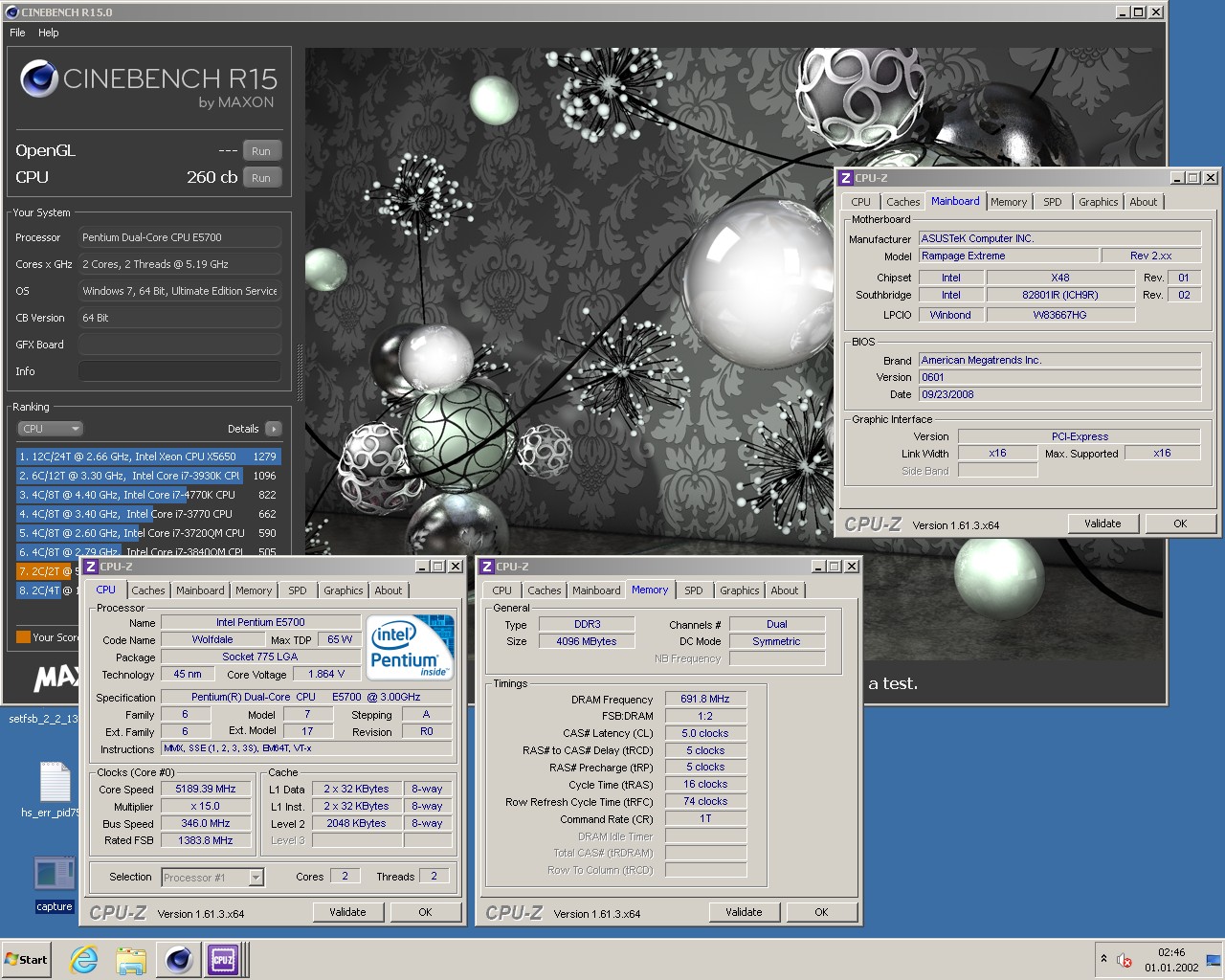This screenshot has height=980, width=1225.
Task: Select the capture desktop icon
Action: tap(55, 885)
